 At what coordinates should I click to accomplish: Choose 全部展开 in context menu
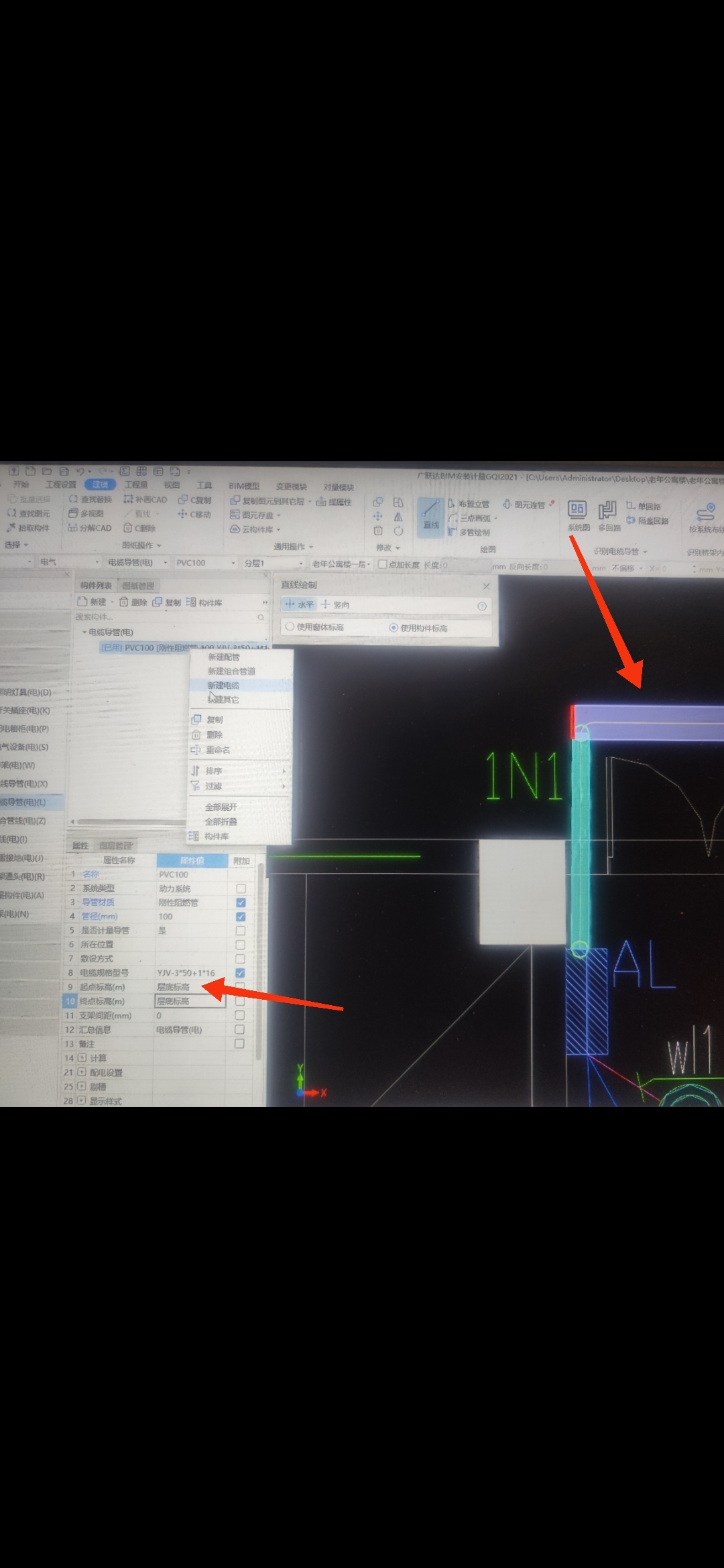[x=221, y=807]
